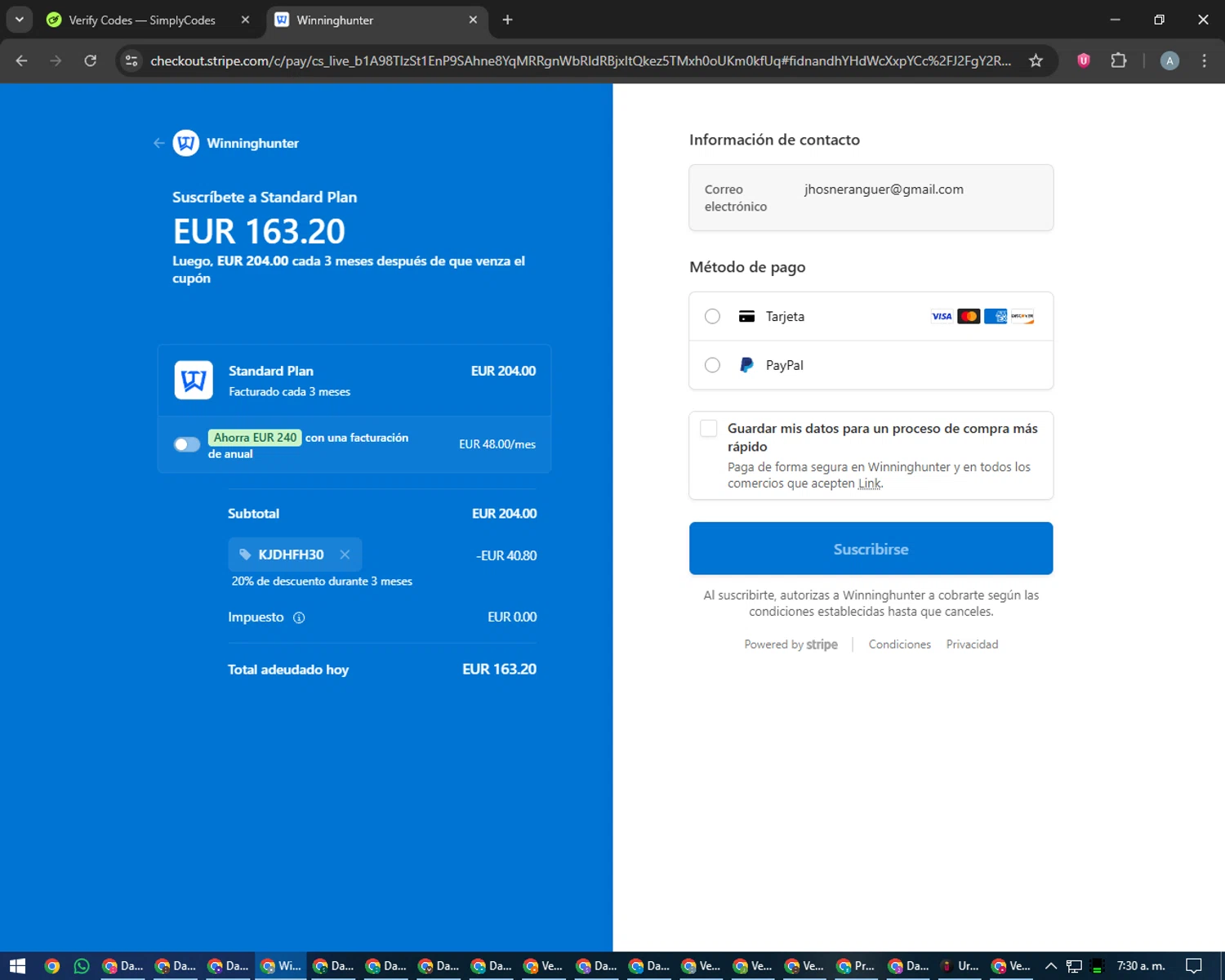Click the credit card icon beside Tarjeta
The image size is (1225, 980).
(746, 316)
